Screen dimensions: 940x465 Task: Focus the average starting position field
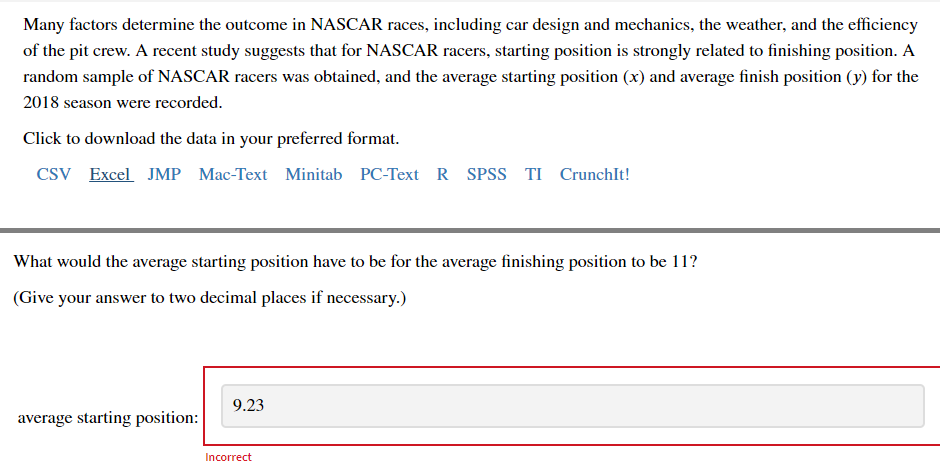[573, 406]
